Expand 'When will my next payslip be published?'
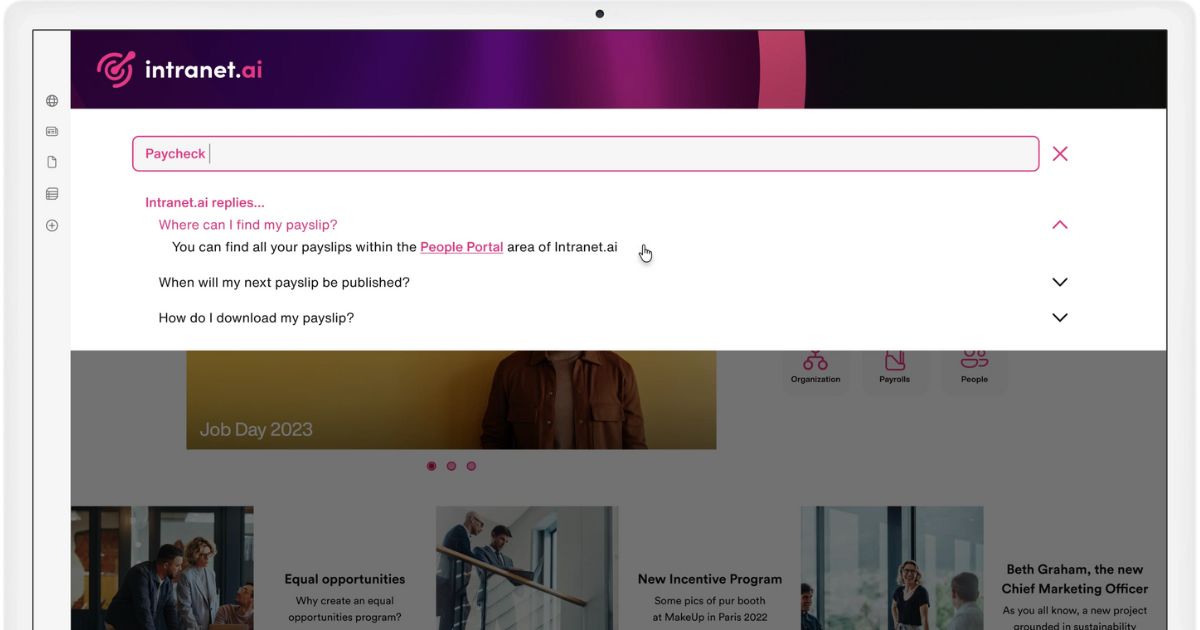 pos(1060,282)
